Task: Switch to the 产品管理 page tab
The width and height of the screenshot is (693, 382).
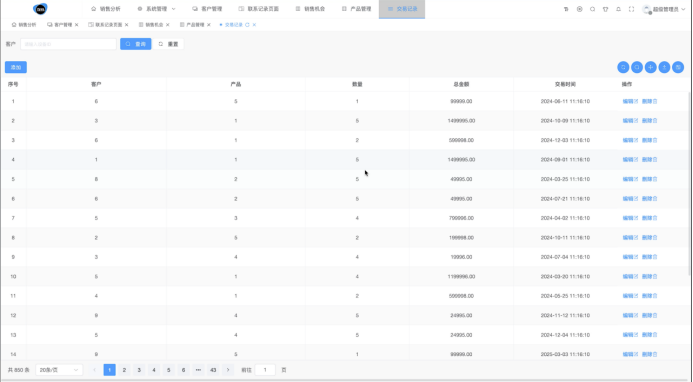Action: click(192, 25)
